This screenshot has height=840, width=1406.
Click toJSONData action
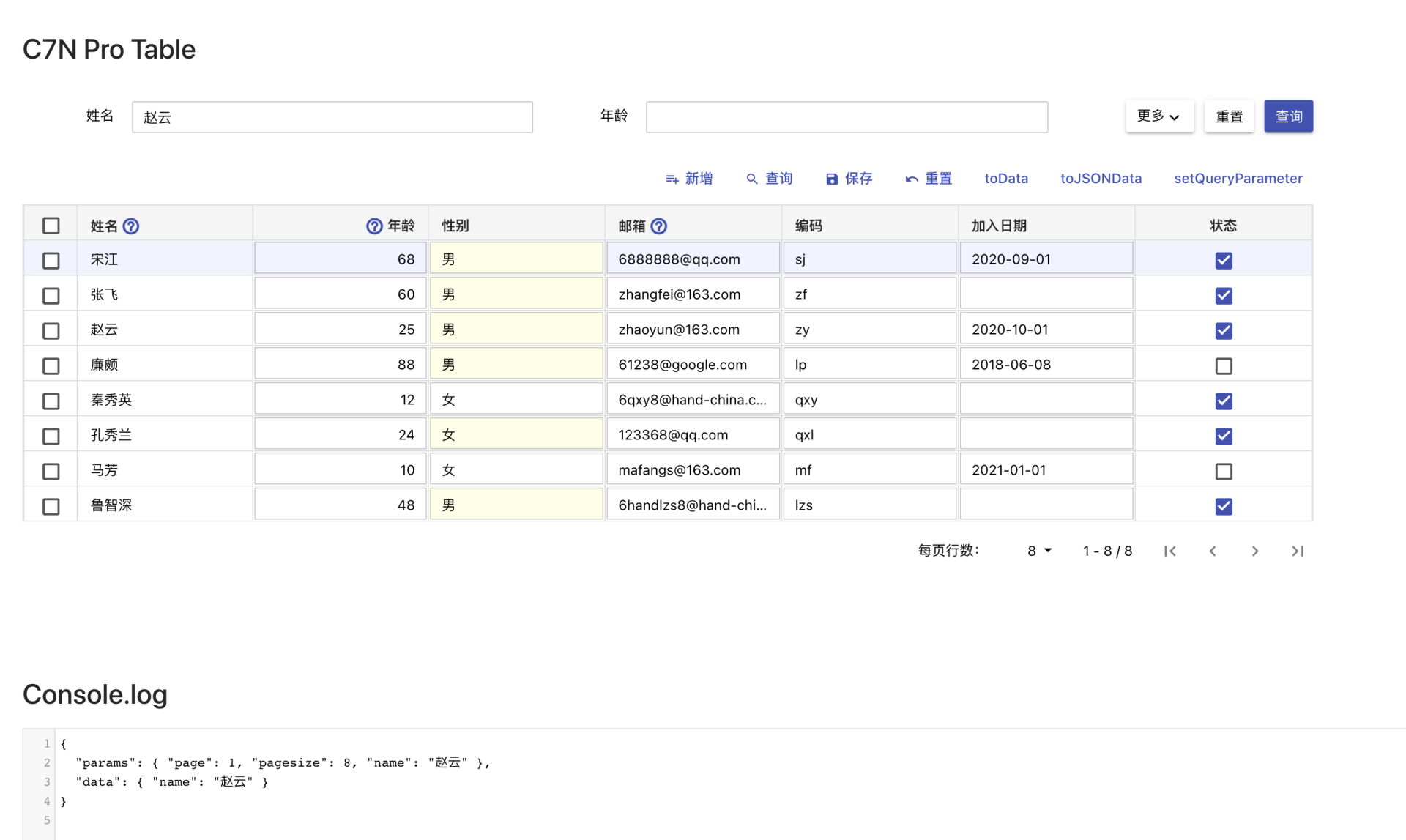click(1101, 178)
